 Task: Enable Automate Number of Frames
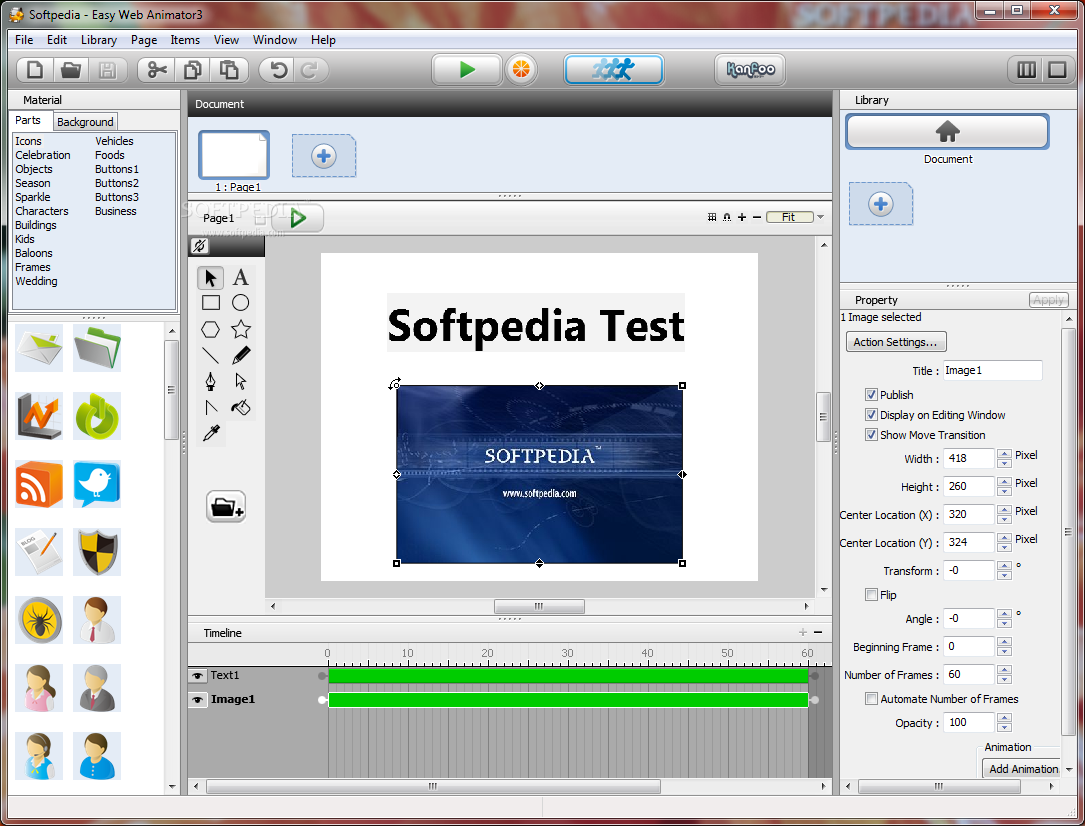[x=871, y=699]
